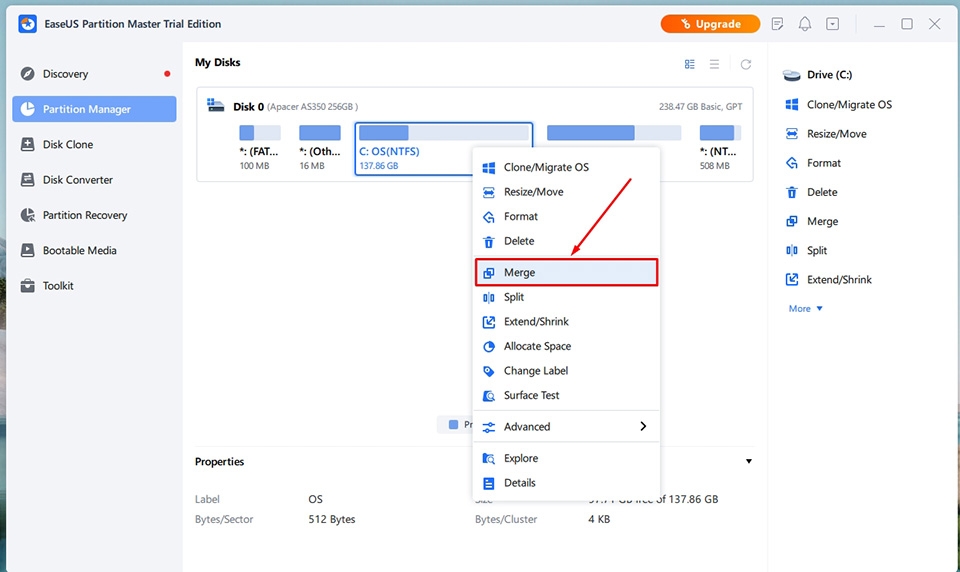Open Disk Converter in the sidebar
Image resolution: width=960 pixels, height=572 pixels.
click(x=94, y=179)
